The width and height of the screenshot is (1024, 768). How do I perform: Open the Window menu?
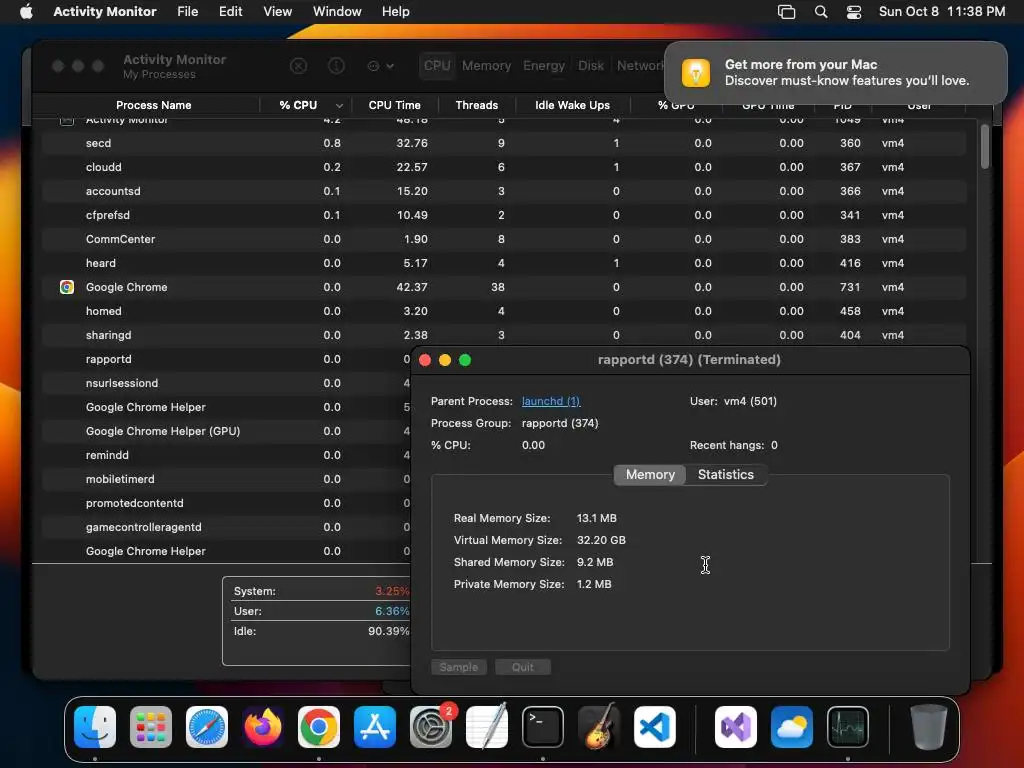[337, 12]
